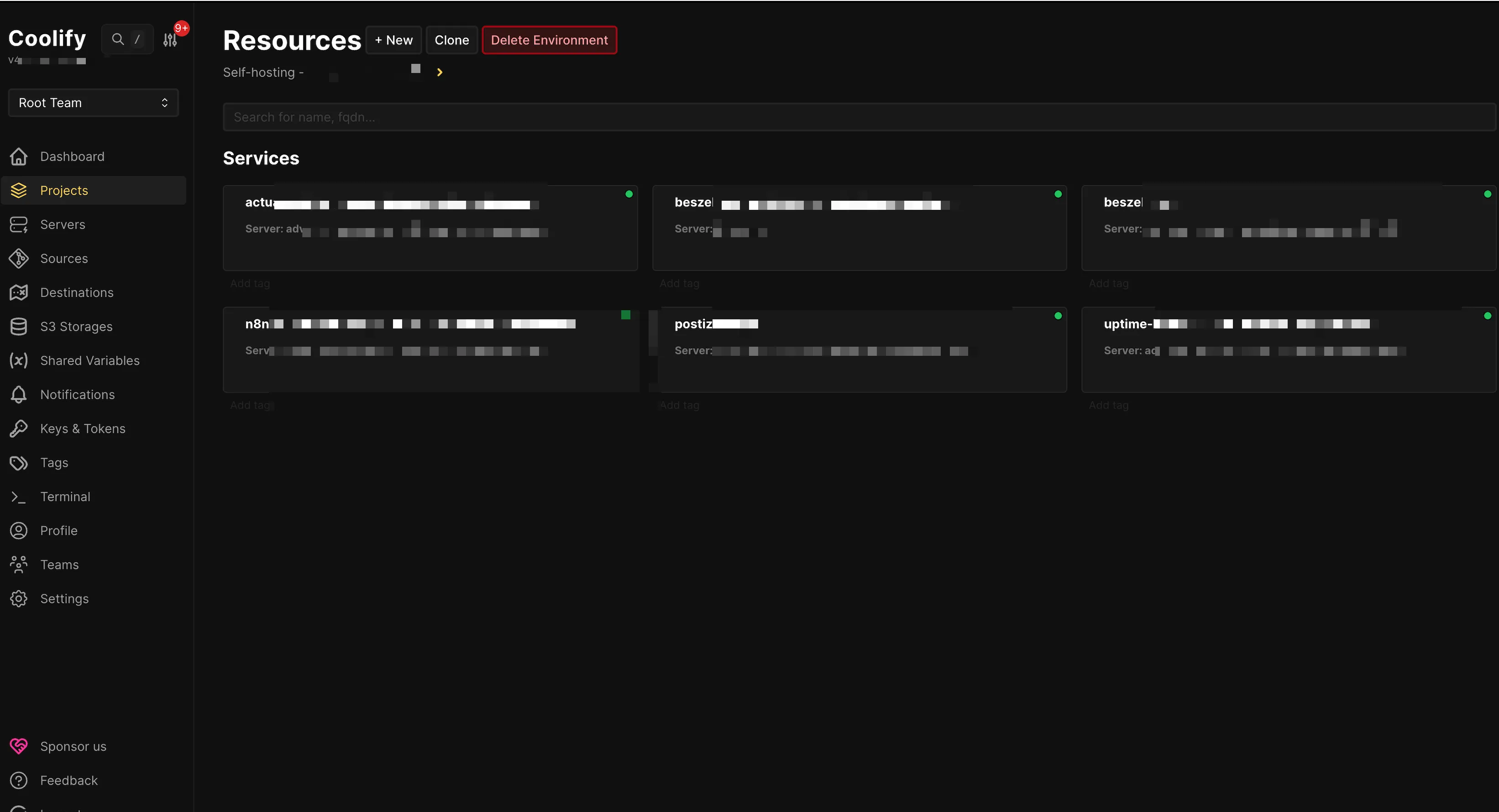Expand the breadcrumb chevron after Self-hosting
Screen dimensions: 1499x812
click(x=440, y=72)
